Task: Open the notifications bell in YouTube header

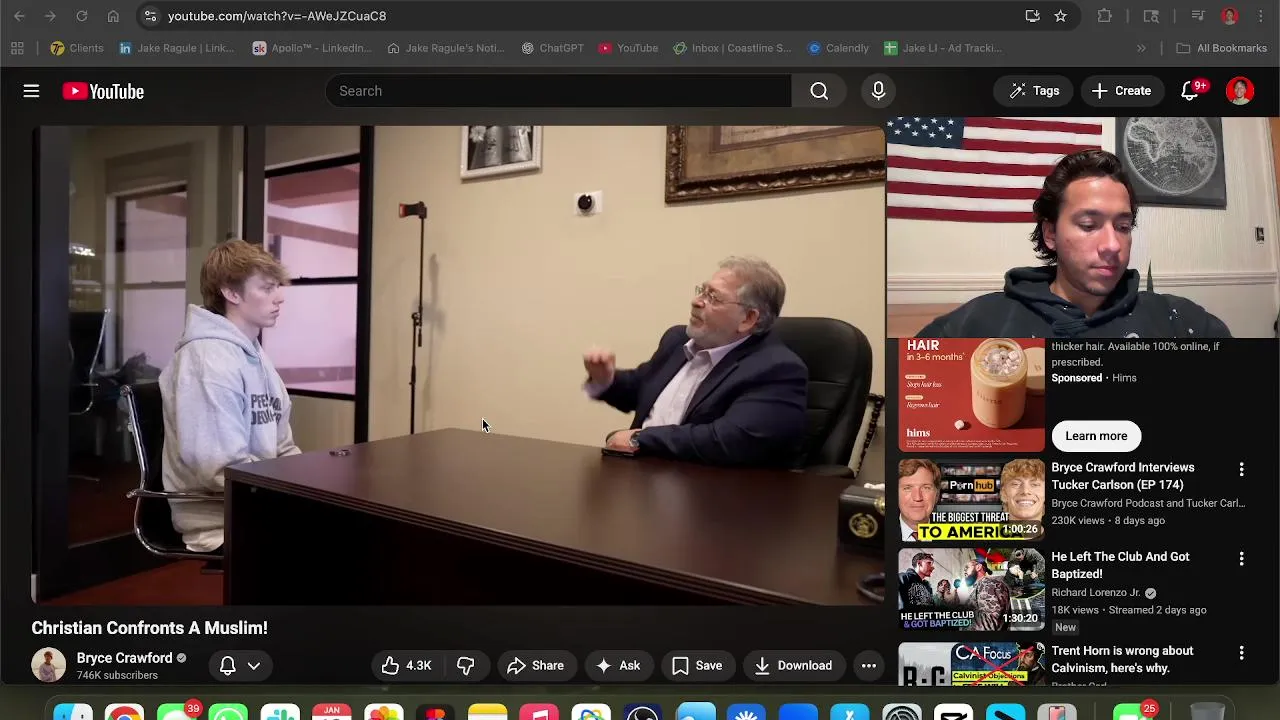Action: click(1189, 91)
